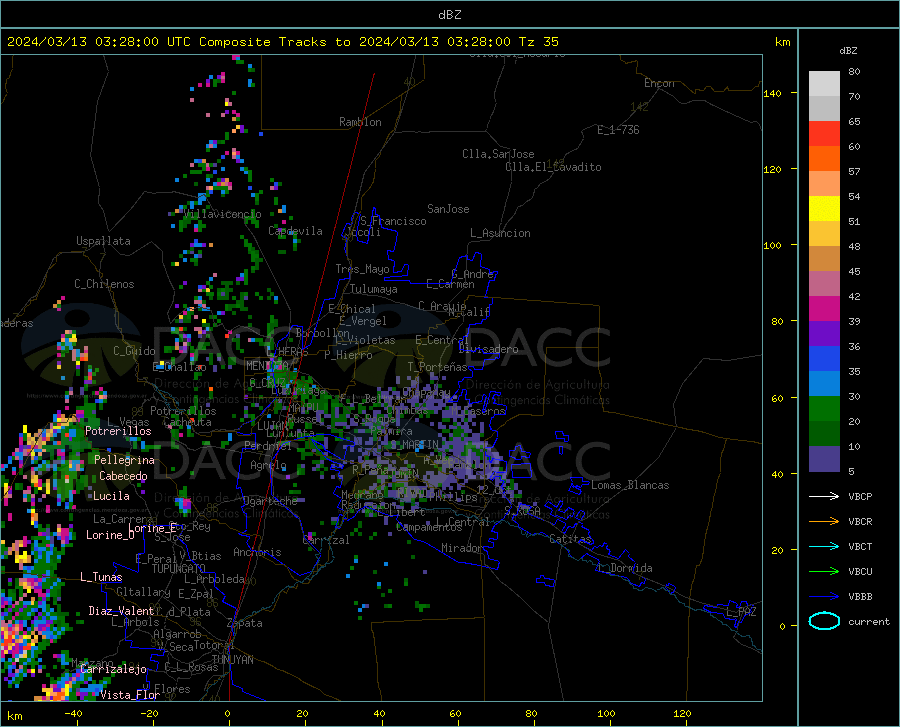The width and height of the screenshot is (900, 727).
Task: Click the 'Uspallata' map label
Action: [x=103, y=241]
